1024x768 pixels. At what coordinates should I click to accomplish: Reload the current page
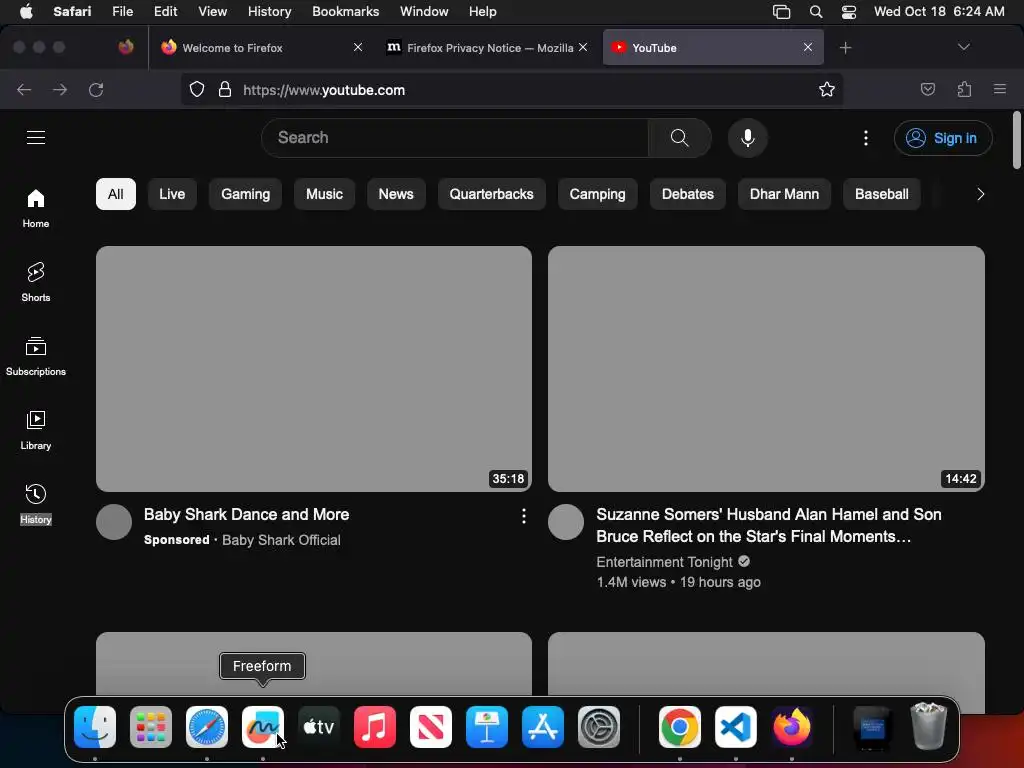[x=96, y=89]
